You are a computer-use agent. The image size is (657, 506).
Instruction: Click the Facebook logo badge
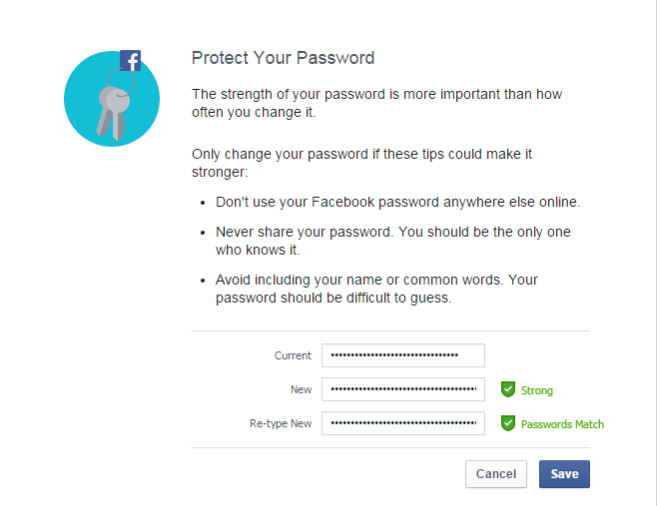(130, 61)
